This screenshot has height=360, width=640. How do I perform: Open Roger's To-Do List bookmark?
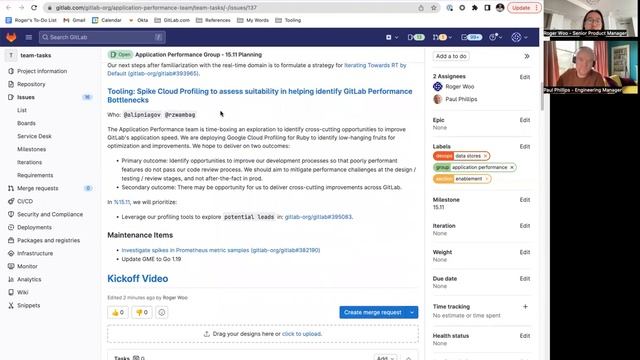tap(31, 20)
